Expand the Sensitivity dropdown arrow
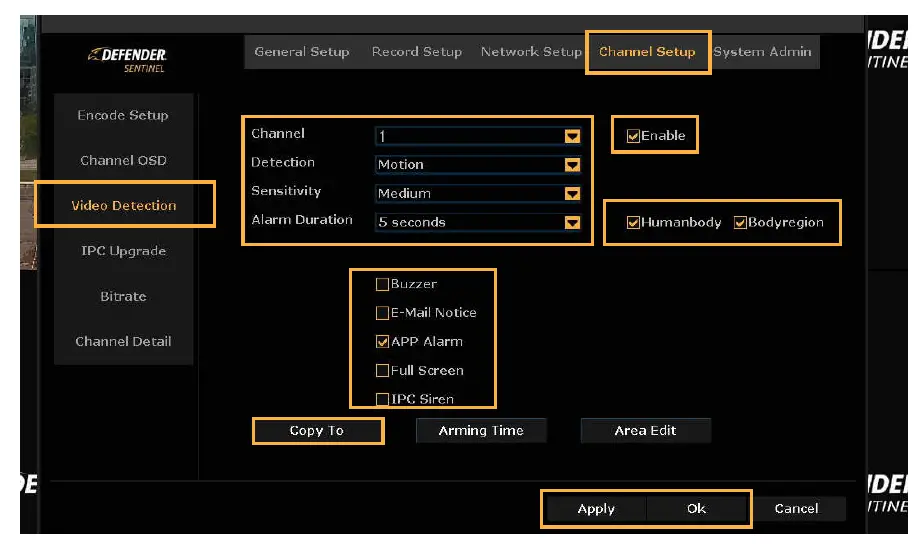This screenshot has height=545, width=918. [572, 194]
